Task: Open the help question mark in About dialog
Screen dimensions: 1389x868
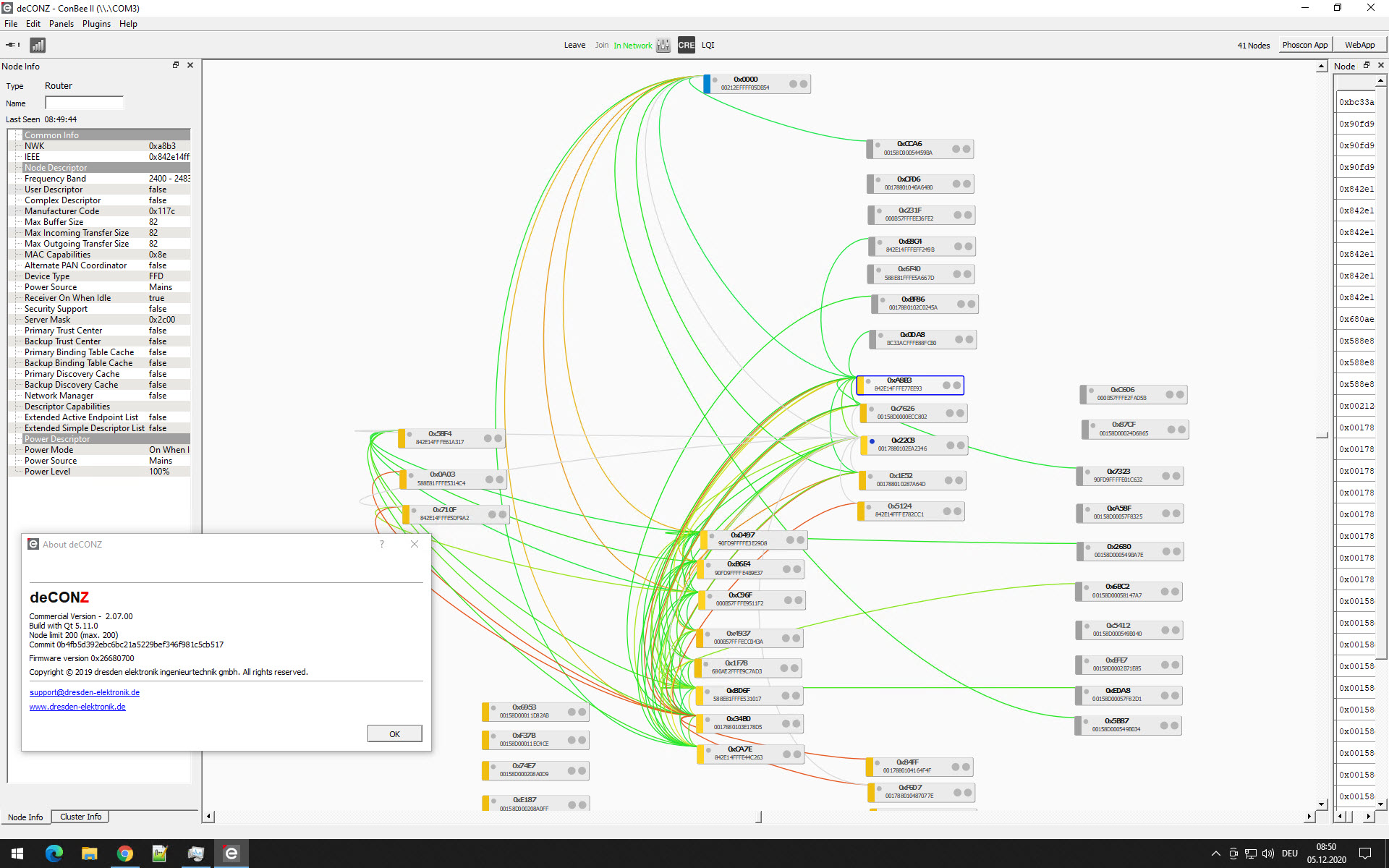Action: coord(382,544)
